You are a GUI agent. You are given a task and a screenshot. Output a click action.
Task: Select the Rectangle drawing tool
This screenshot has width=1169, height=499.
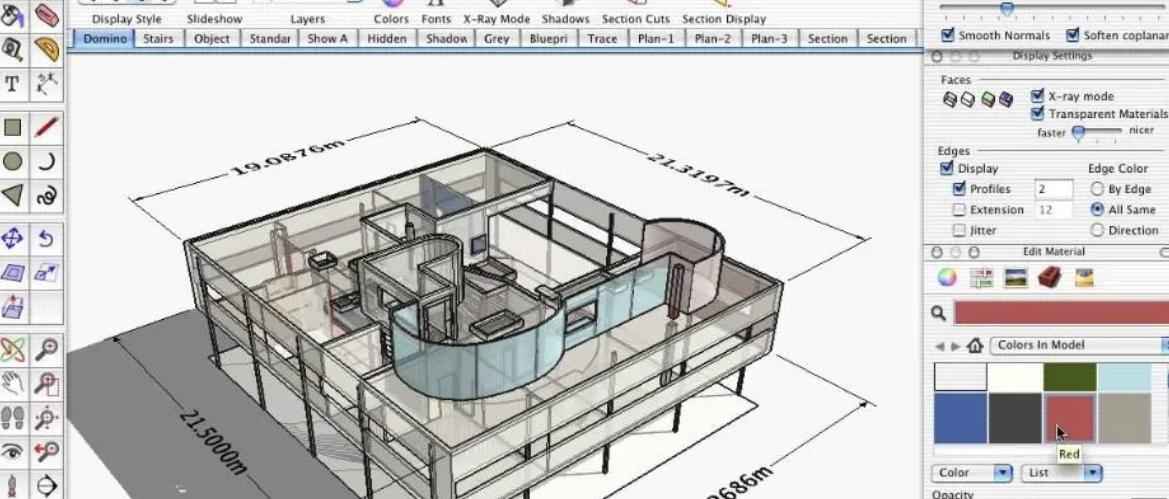(14, 127)
